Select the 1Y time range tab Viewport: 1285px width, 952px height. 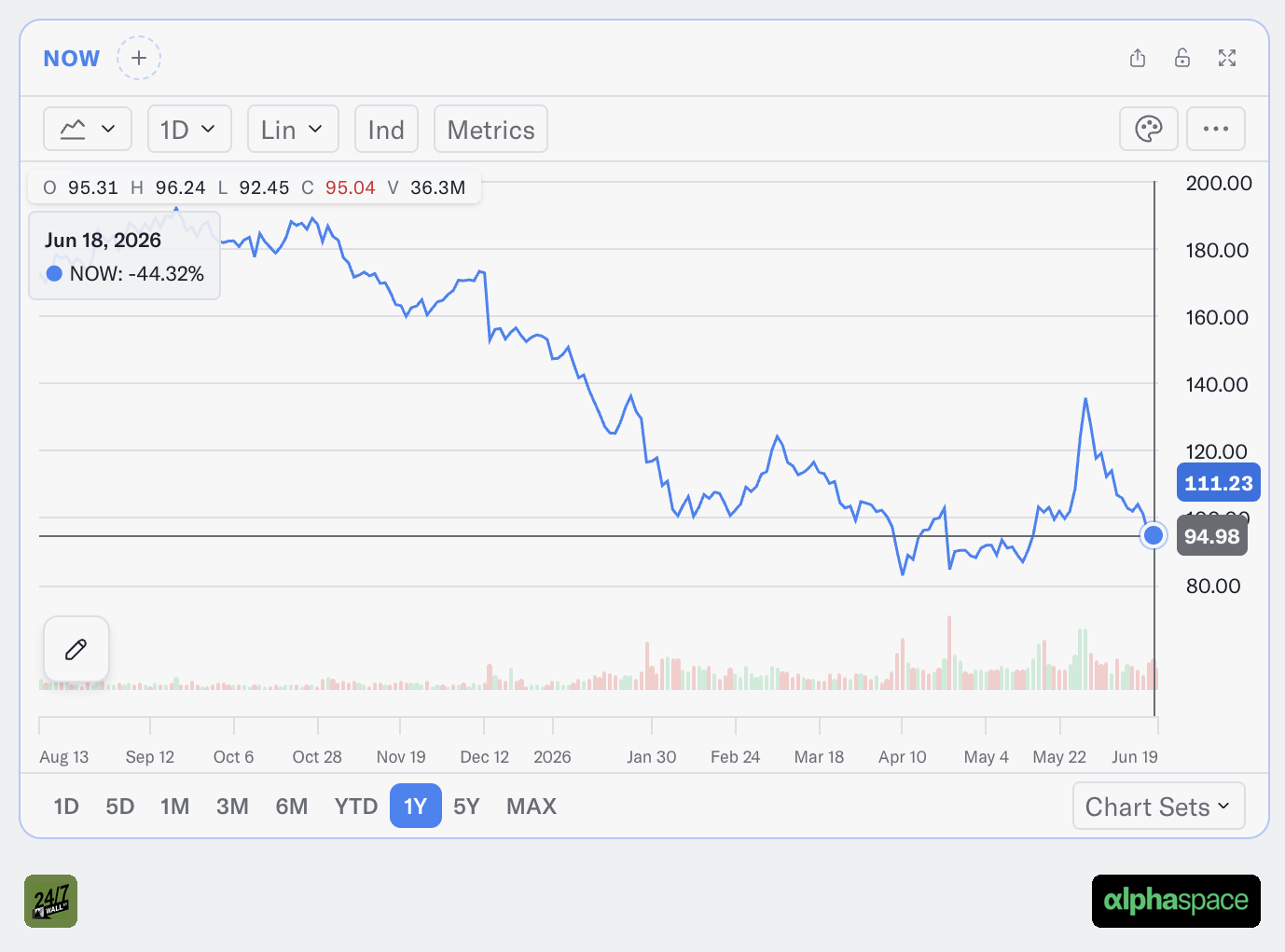(x=416, y=807)
